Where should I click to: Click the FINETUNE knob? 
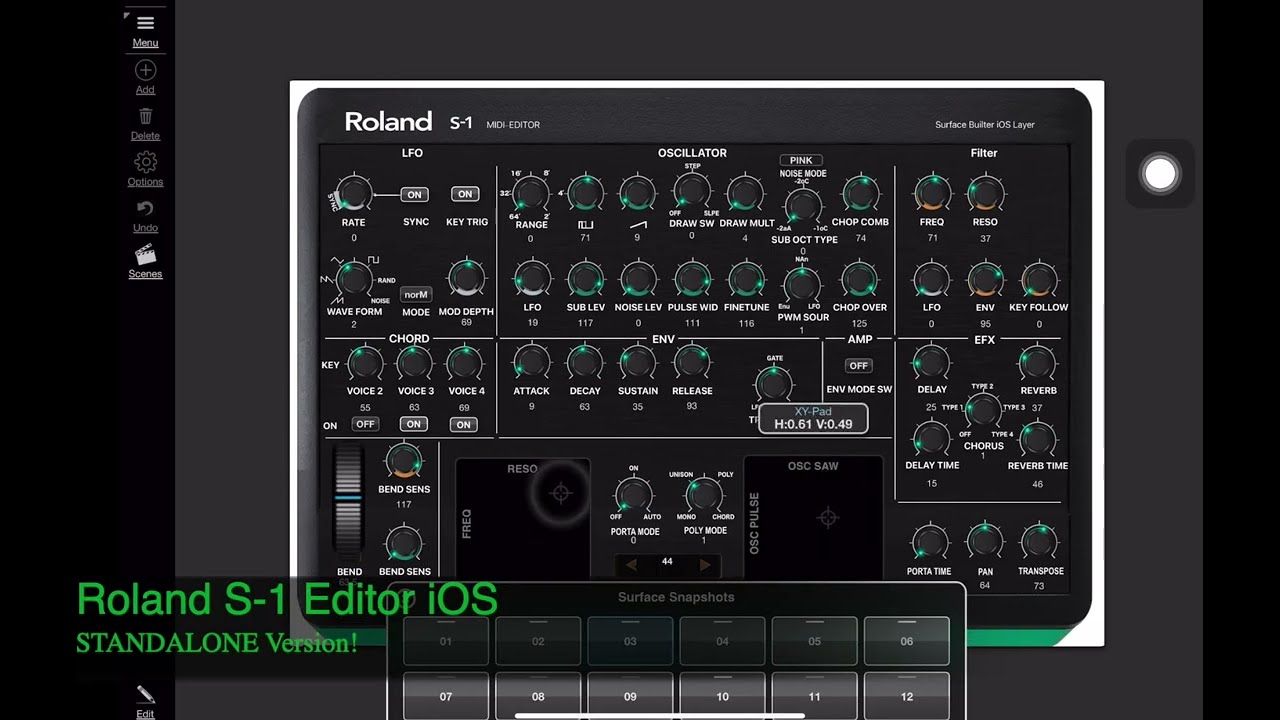click(746, 279)
